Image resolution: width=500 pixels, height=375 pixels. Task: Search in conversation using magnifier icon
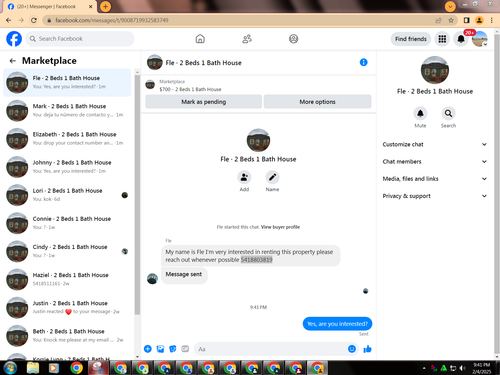coord(448,113)
